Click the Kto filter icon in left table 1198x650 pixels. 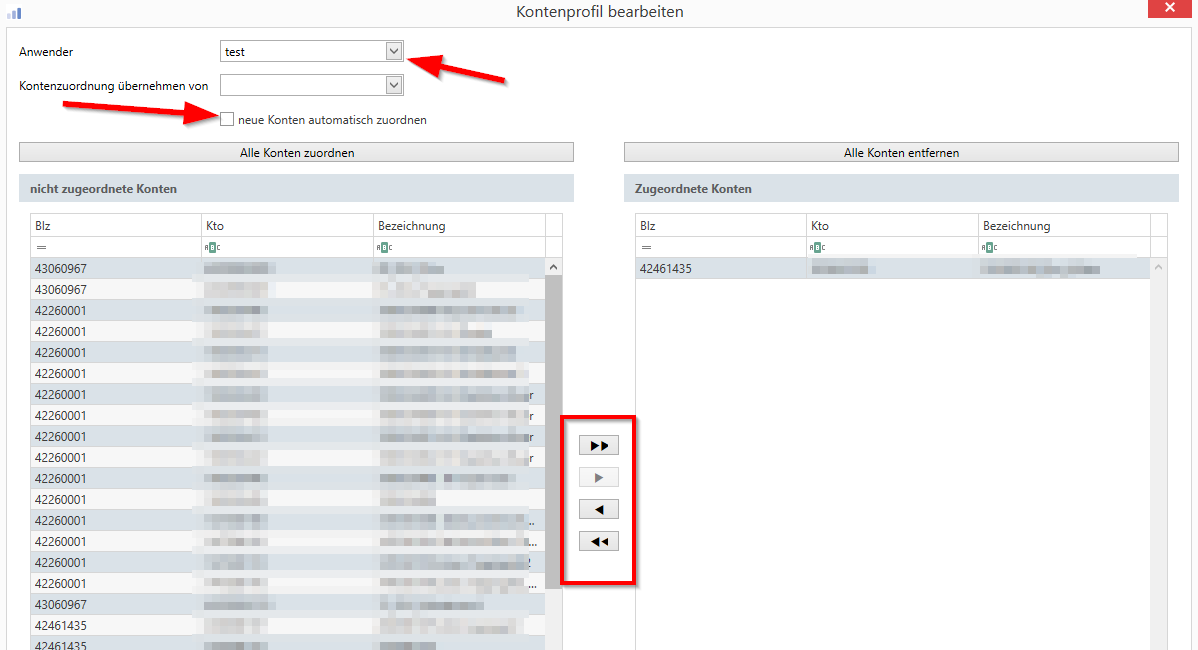click(212, 247)
